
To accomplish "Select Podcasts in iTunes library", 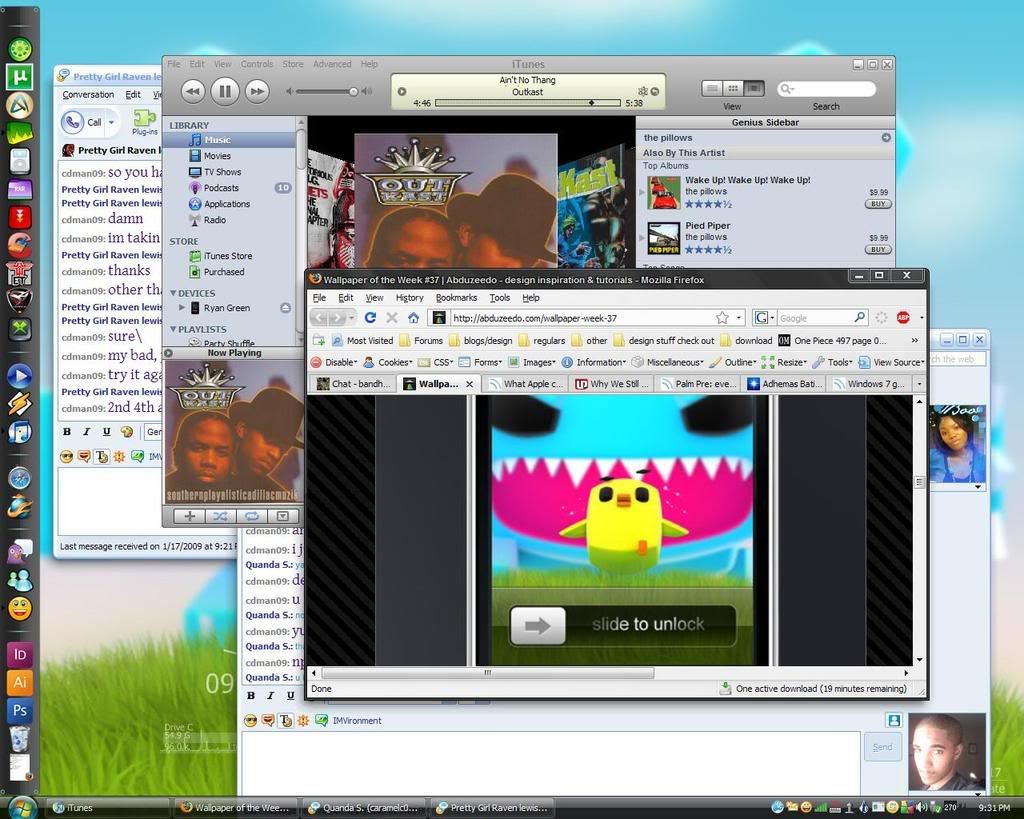I will pyautogui.click(x=221, y=188).
